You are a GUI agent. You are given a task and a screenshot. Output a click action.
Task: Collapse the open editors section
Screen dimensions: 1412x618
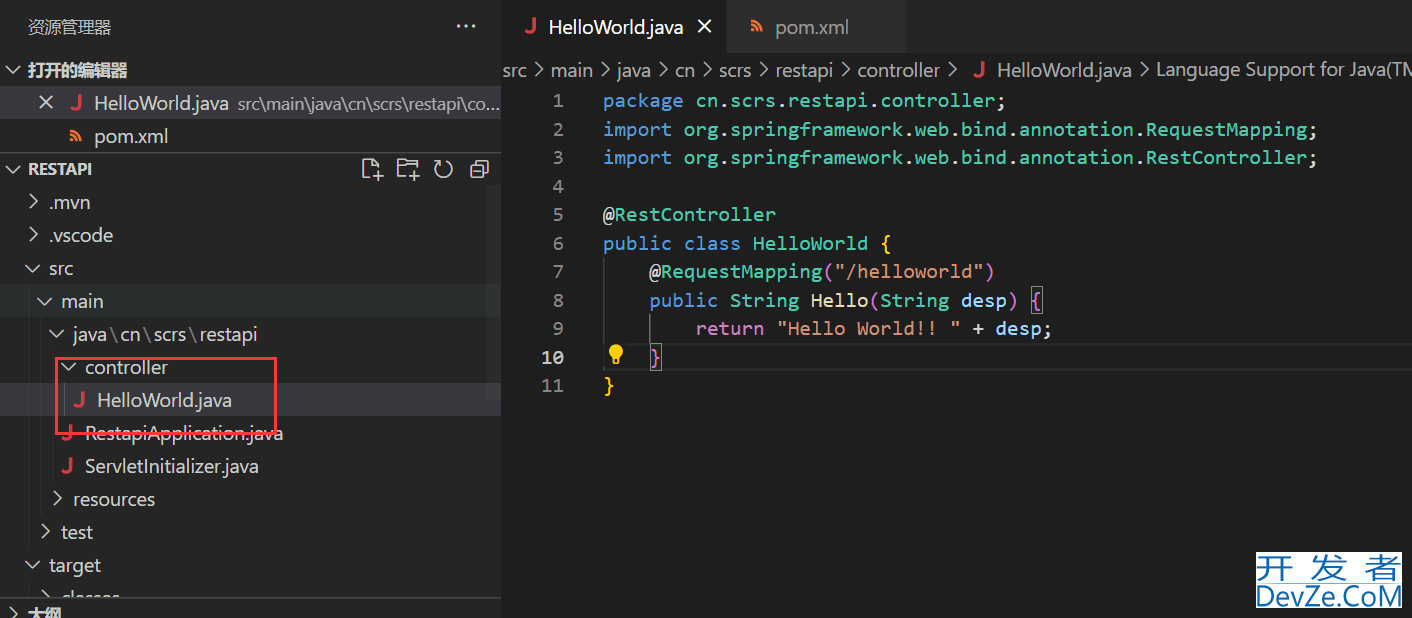click(x=13, y=70)
